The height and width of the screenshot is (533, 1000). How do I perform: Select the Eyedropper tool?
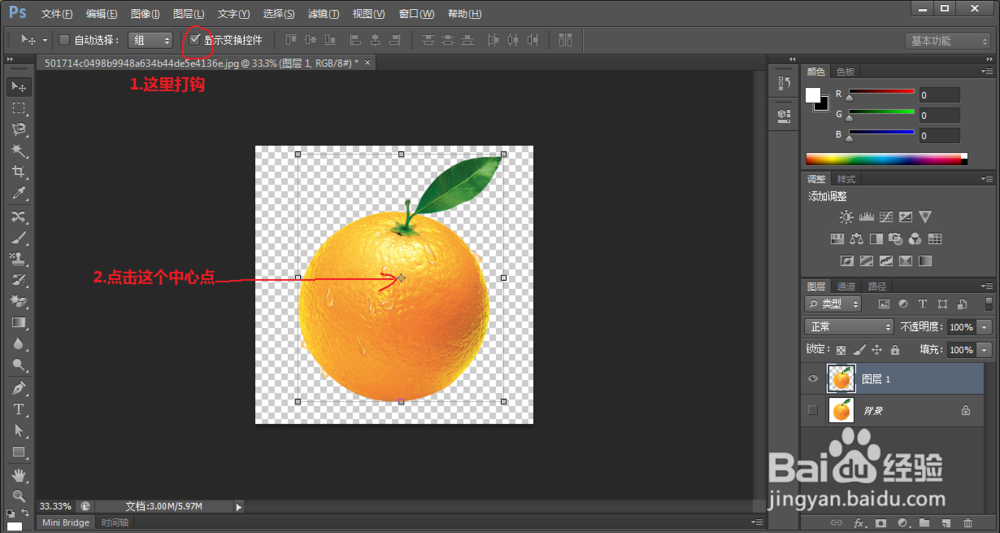coord(18,193)
